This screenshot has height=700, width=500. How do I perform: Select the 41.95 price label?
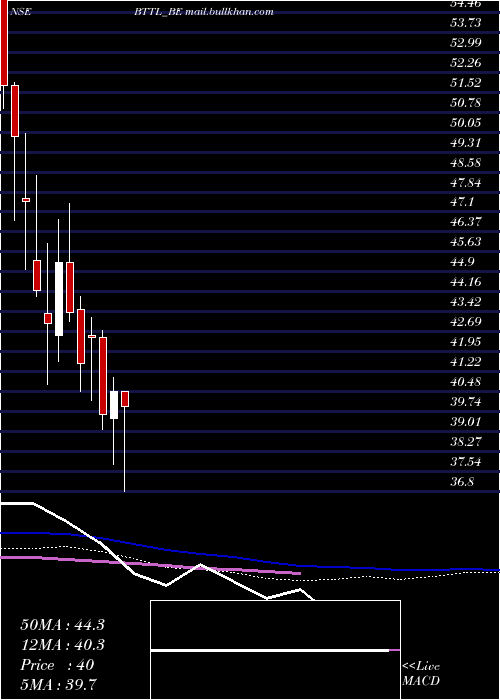point(466,342)
